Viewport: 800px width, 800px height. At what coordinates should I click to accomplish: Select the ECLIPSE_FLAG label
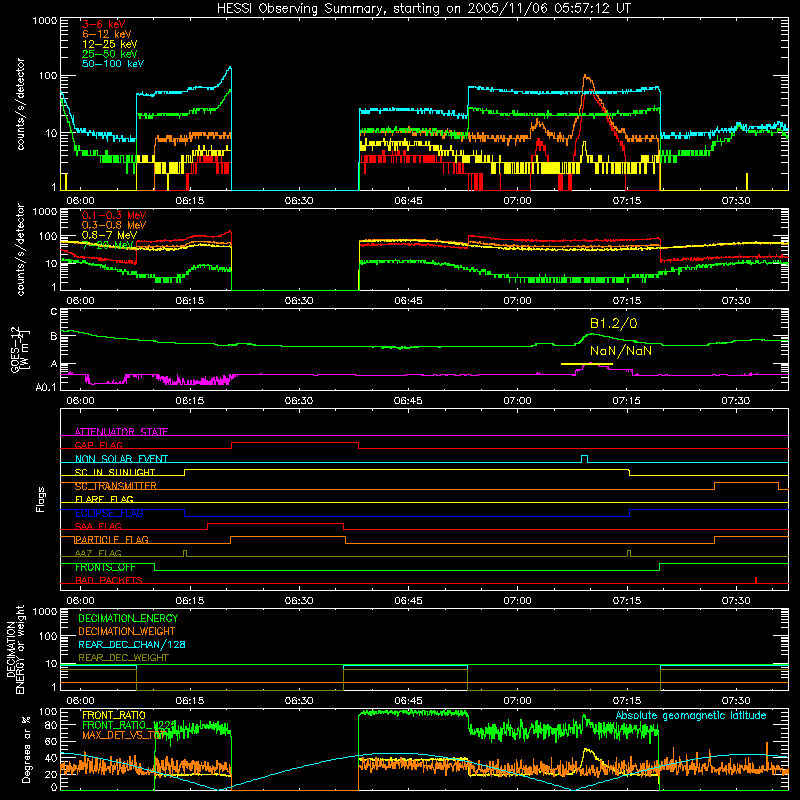point(109,513)
